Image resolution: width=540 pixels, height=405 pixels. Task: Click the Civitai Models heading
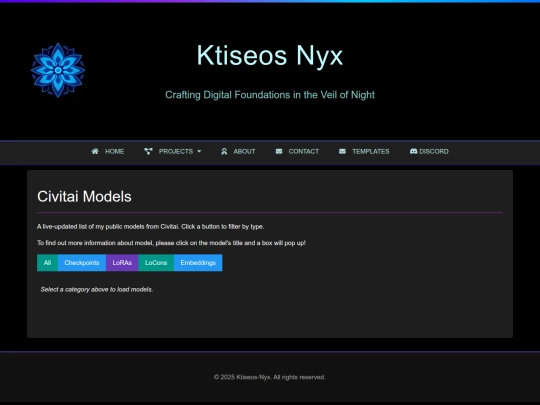click(x=84, y=197)
